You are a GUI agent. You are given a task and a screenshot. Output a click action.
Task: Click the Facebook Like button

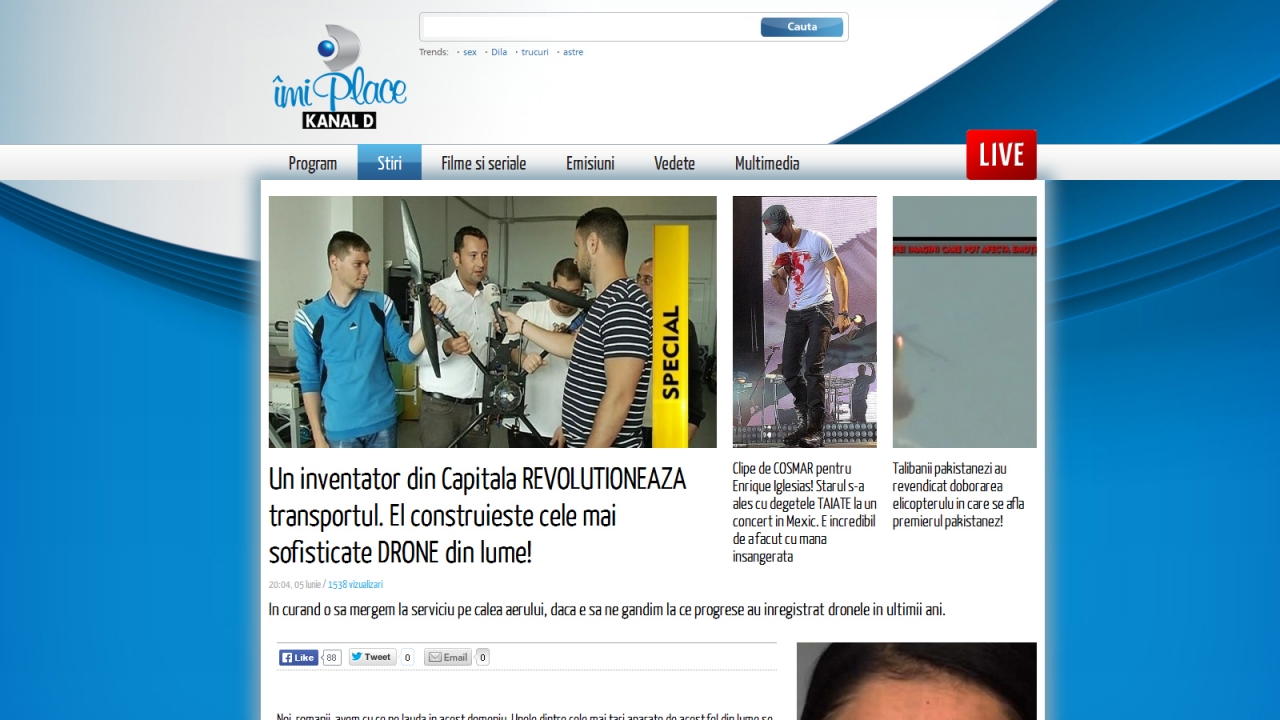298,657
